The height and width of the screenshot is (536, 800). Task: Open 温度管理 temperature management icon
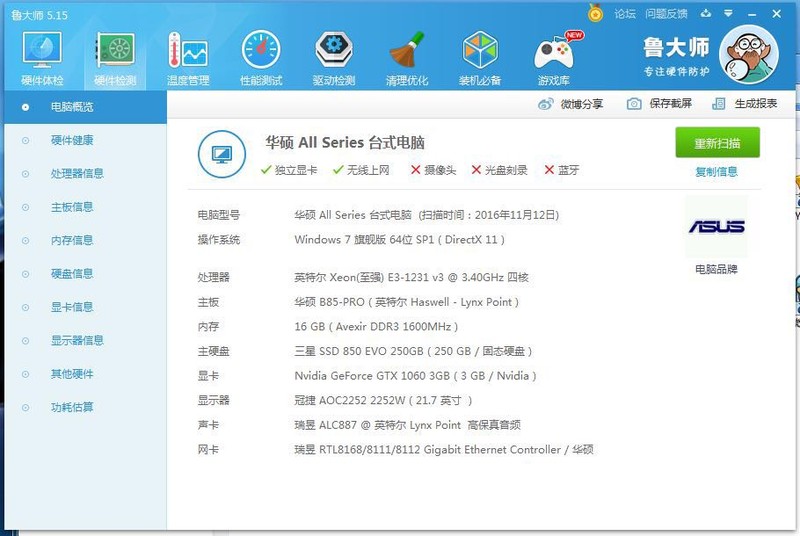188,58
